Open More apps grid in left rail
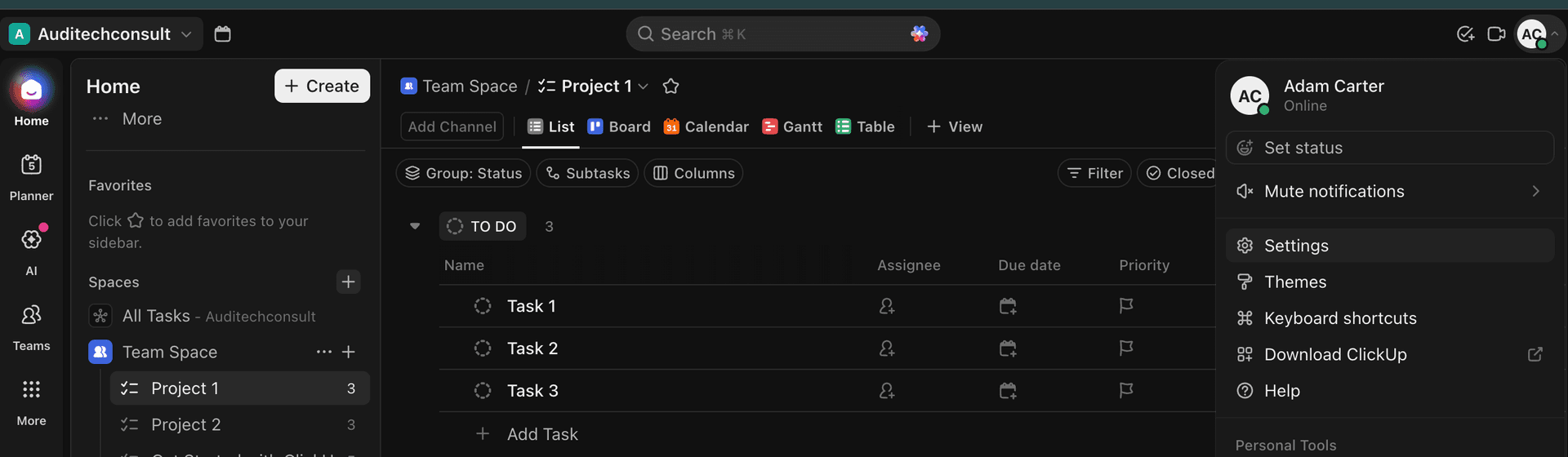 click(x=31, y=402)
